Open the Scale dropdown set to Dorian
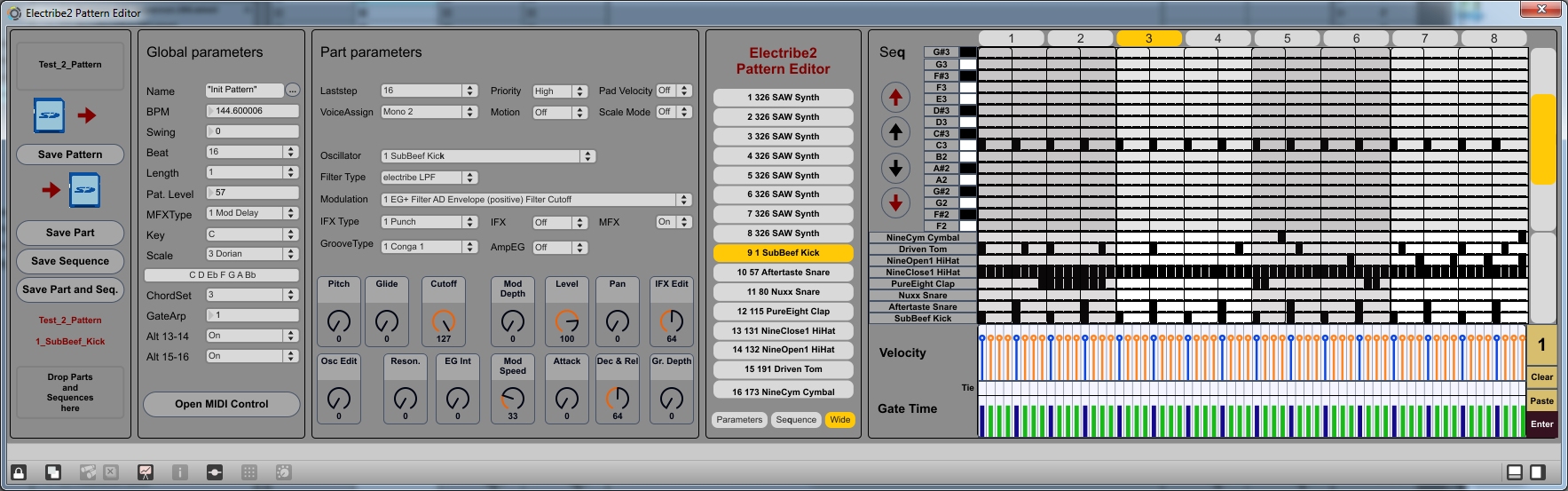 tap(252, 254)
